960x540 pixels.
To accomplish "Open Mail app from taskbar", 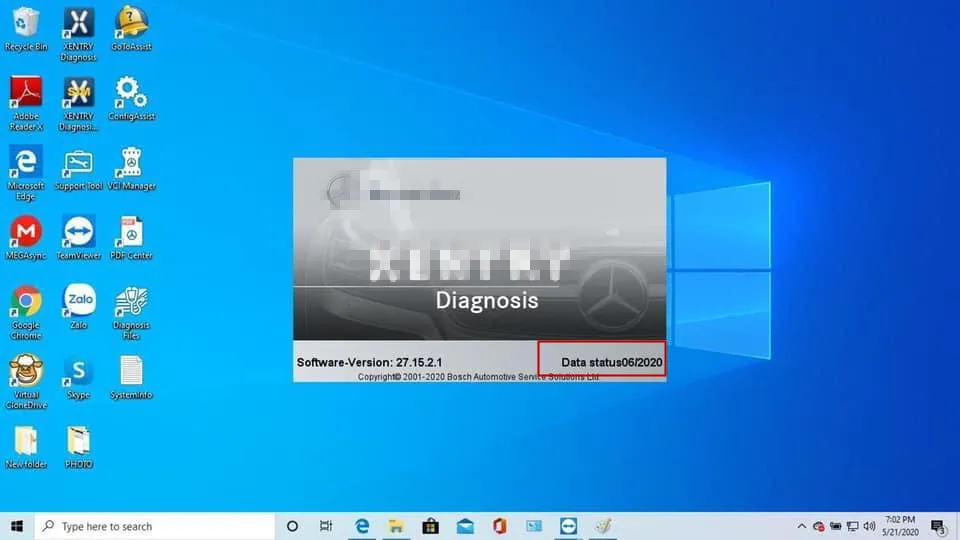I will [x=465, y=526].
